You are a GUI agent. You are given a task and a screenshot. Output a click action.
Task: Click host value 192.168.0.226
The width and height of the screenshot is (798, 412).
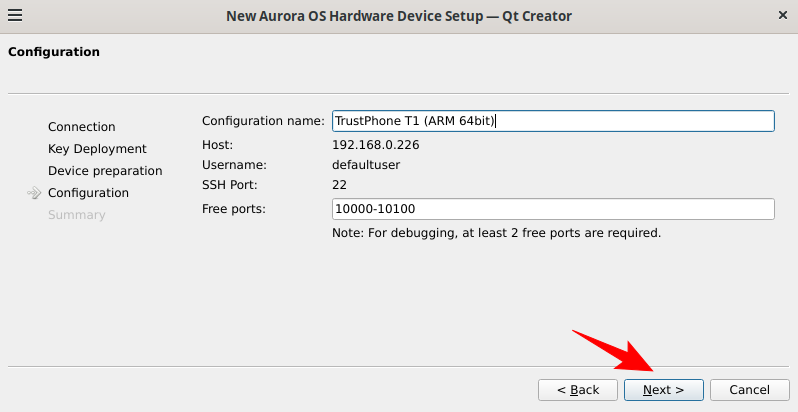[x=376, y=145]
